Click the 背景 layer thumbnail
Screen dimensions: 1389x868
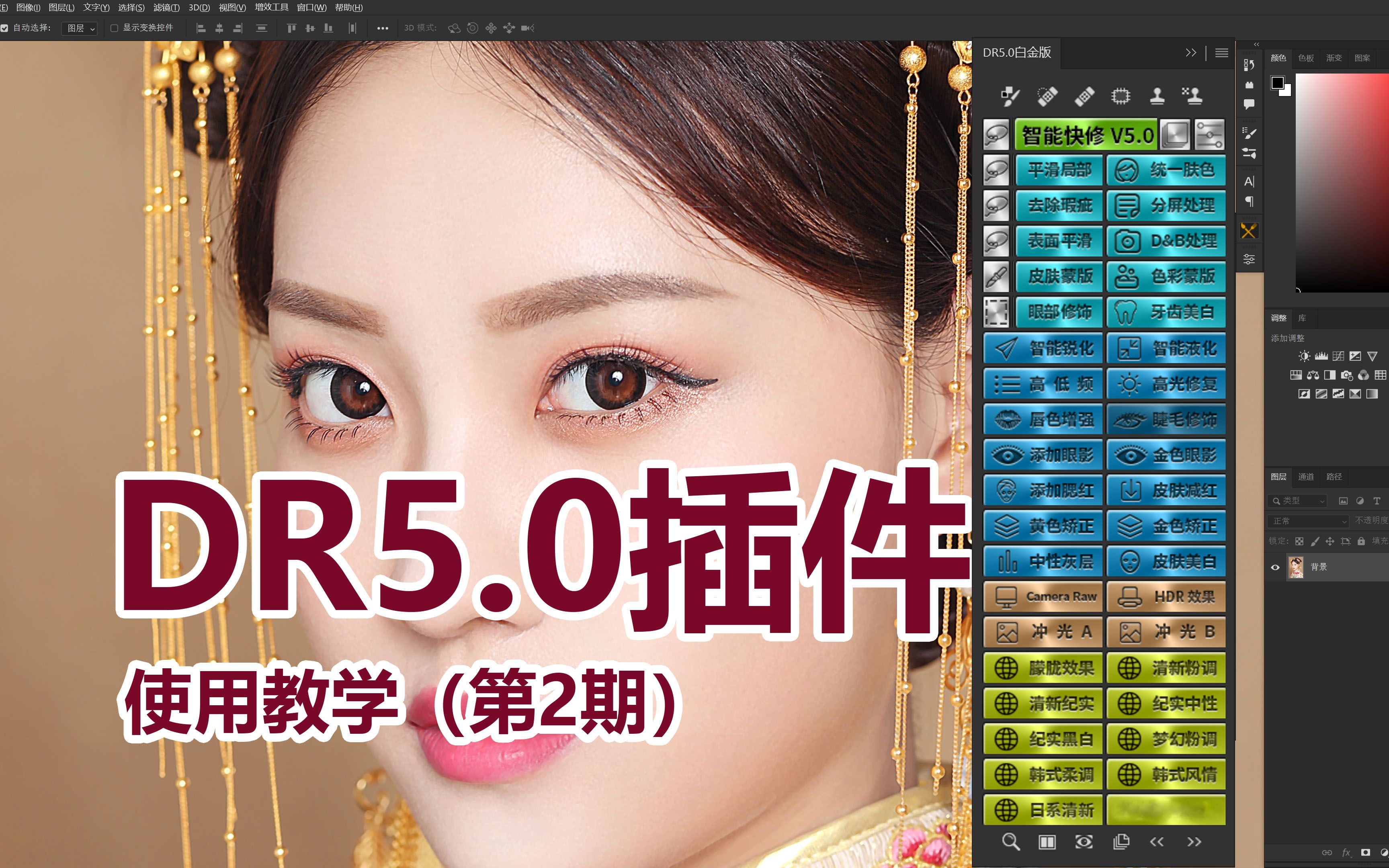tap(1296, 567)
